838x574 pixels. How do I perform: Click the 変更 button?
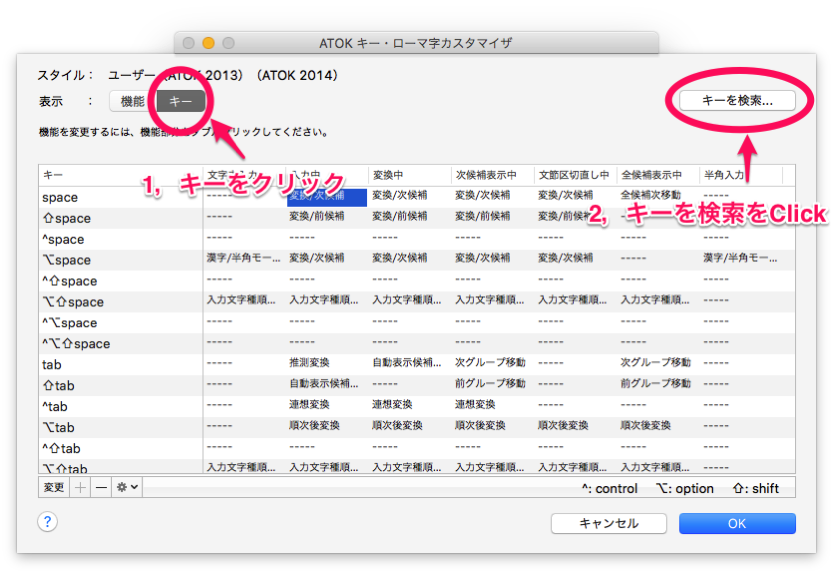point(54,487)
